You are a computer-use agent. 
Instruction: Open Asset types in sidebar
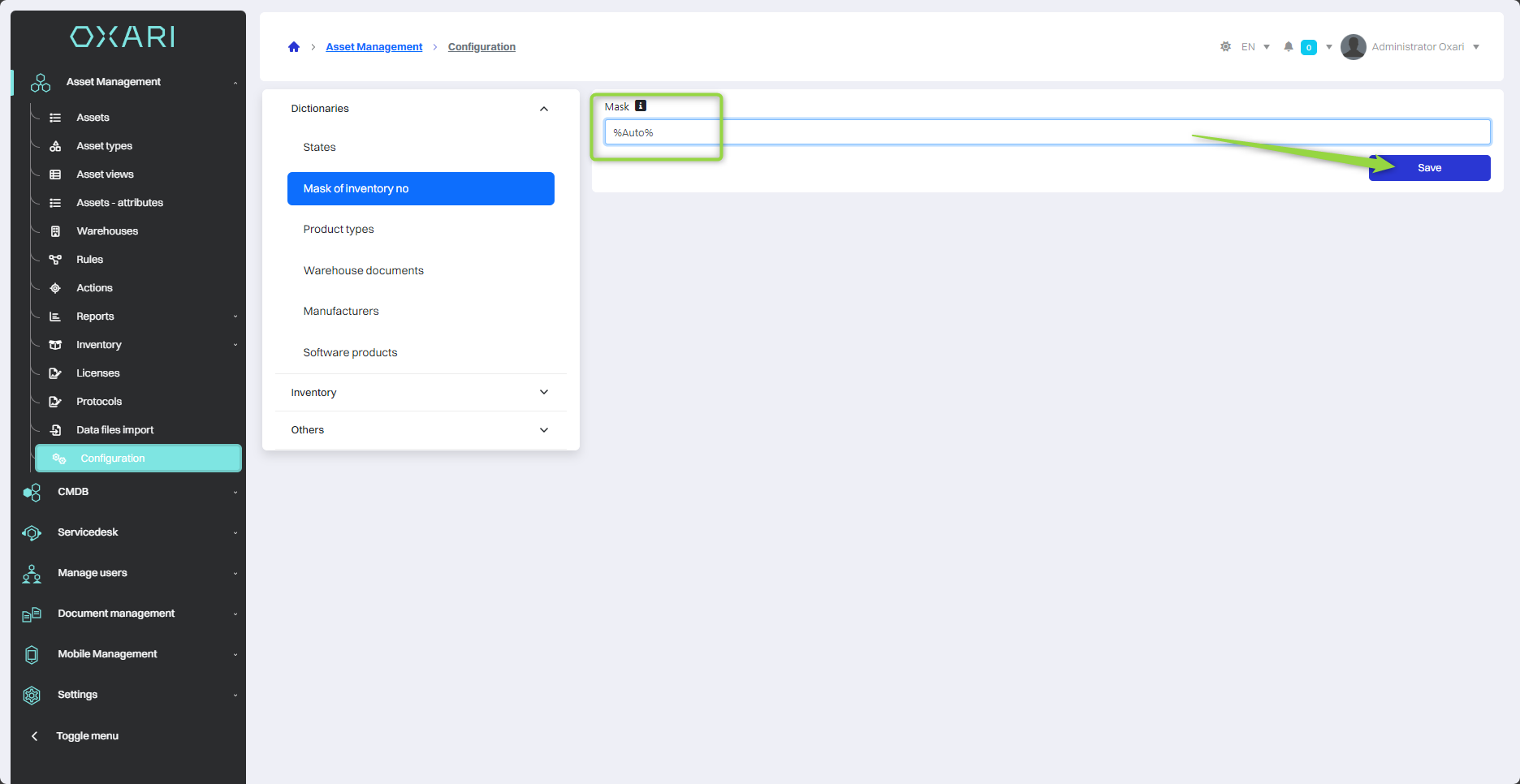104,146
